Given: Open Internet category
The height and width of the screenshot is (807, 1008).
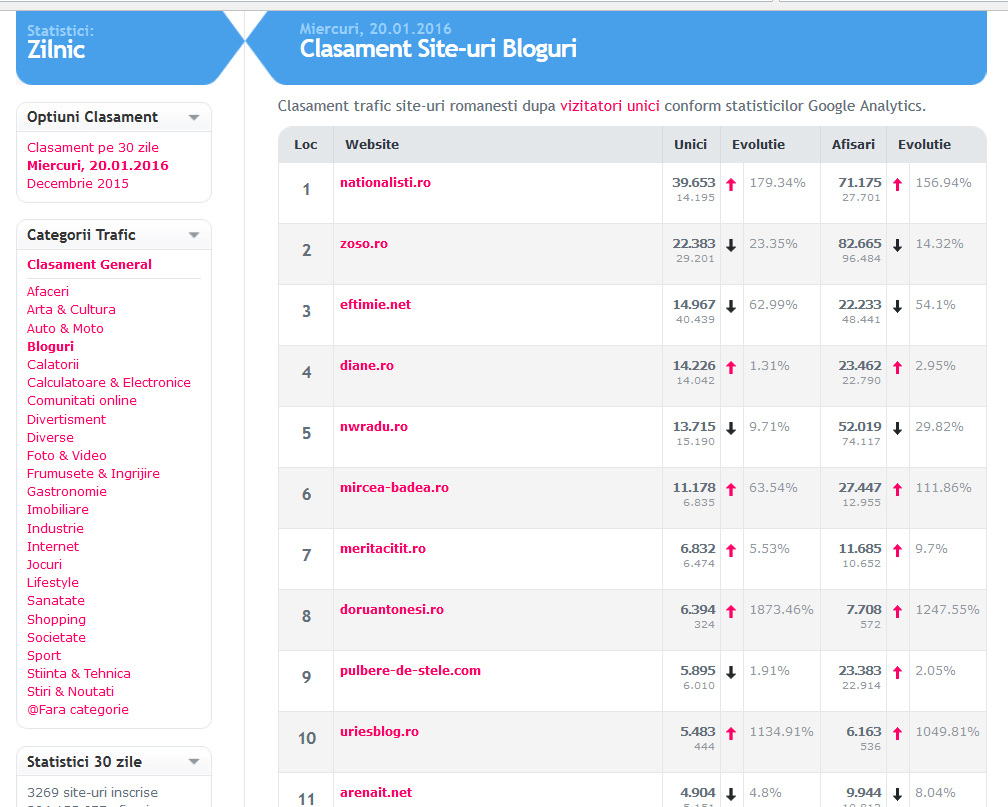Looking at the screenshot, I should [53, 547].
